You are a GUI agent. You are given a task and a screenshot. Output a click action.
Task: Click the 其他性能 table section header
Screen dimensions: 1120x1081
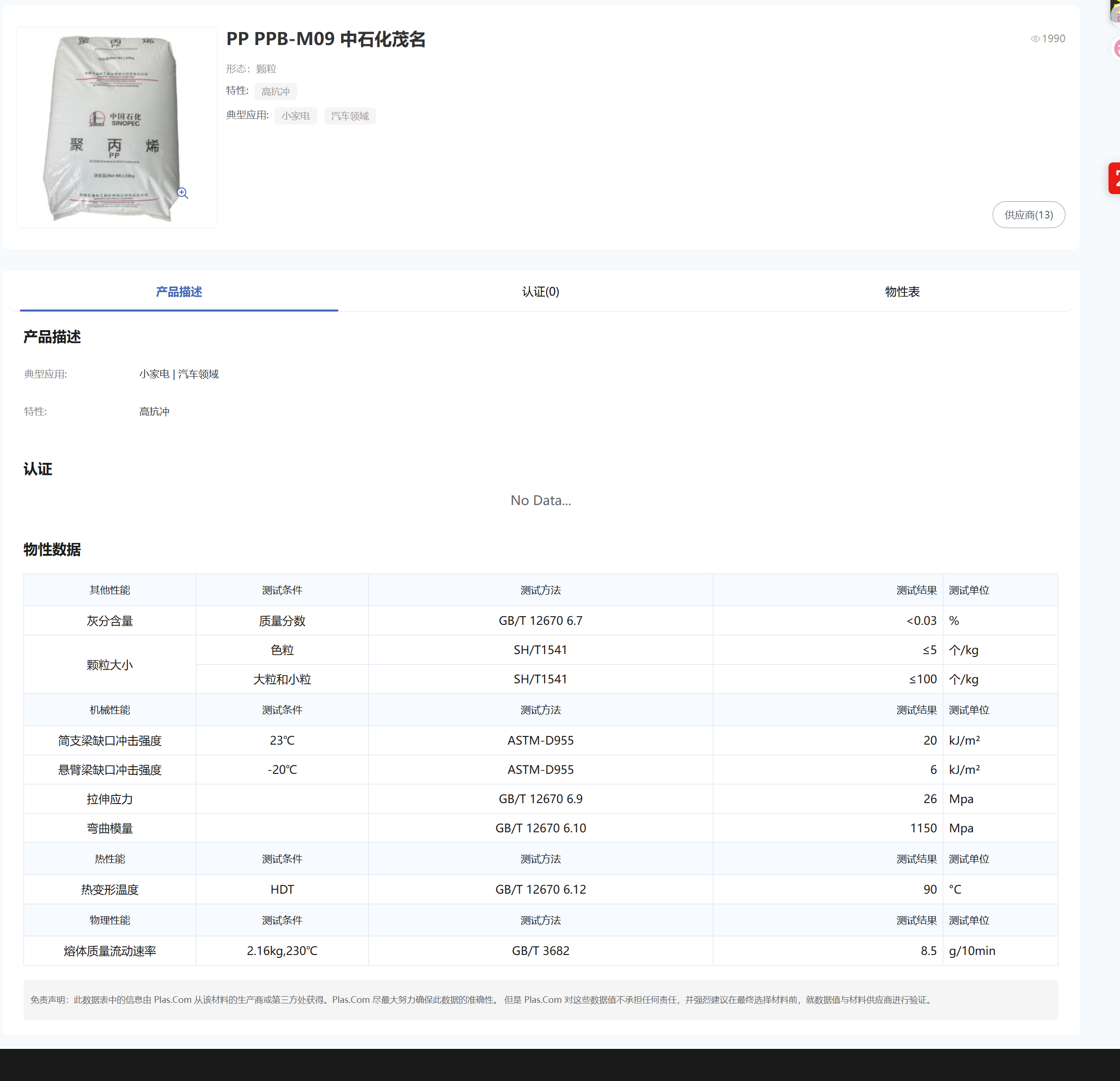[110, 590]
